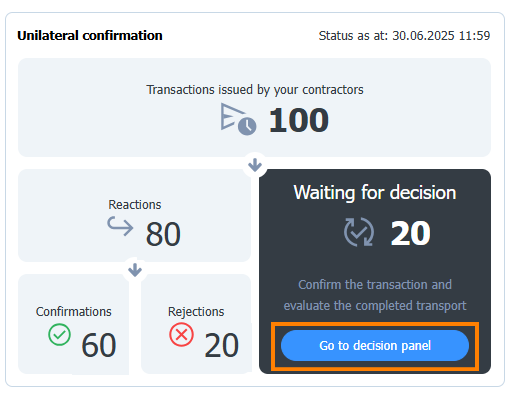512x399 pixels.
Task: Click the down arrow below Reactions card
Action: coord(135,270)
